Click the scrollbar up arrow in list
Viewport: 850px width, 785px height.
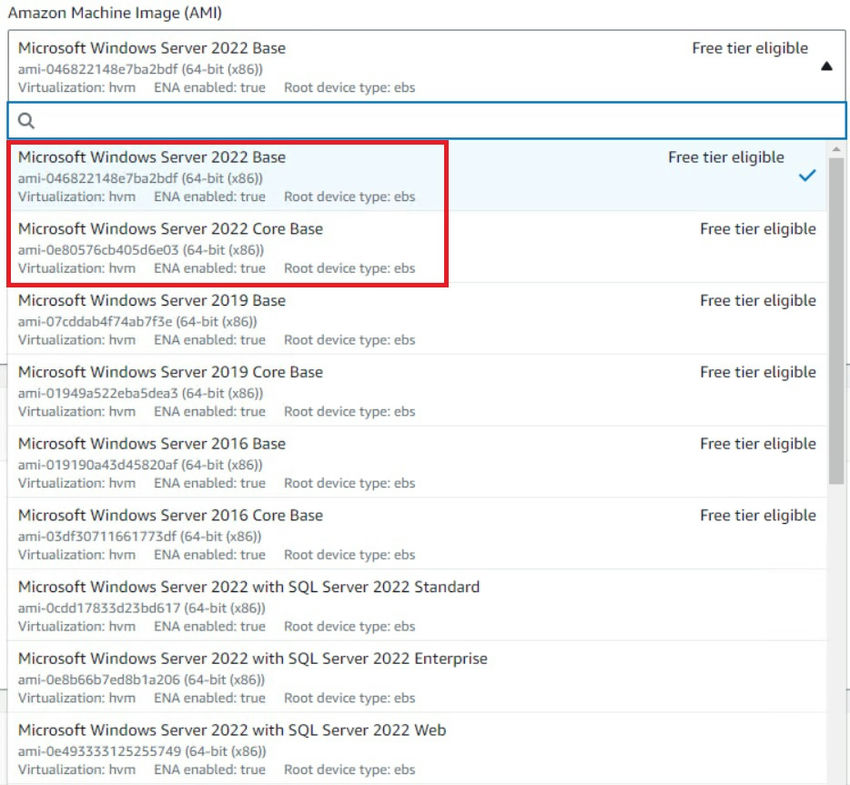836,149
